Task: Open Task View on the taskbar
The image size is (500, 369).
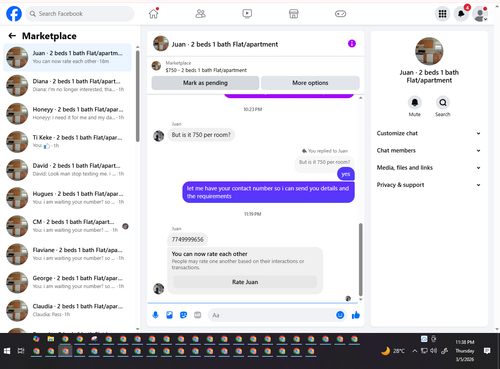Action: point(21,351)
